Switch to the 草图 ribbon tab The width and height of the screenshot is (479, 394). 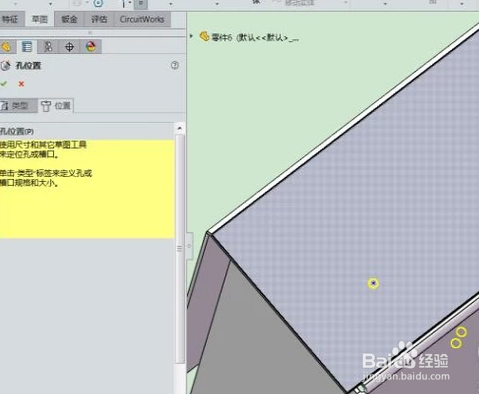(40, 19)
